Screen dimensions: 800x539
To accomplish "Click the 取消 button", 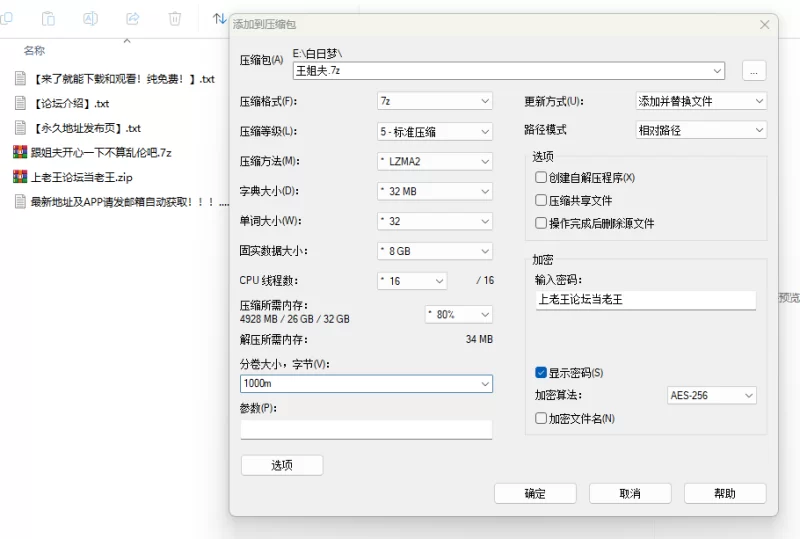I will click(x=630, y=494).
